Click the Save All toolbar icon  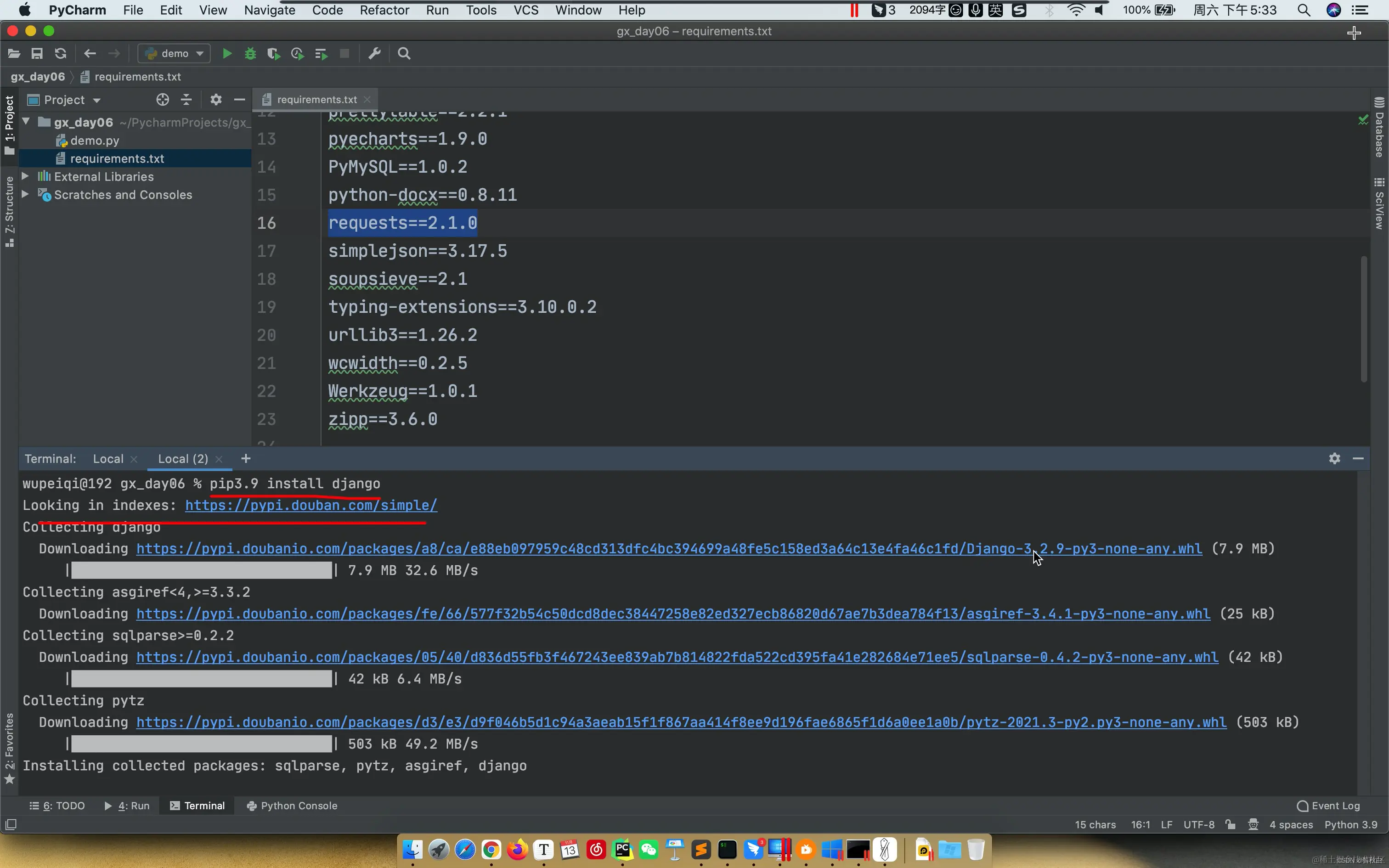pos(37,53)
